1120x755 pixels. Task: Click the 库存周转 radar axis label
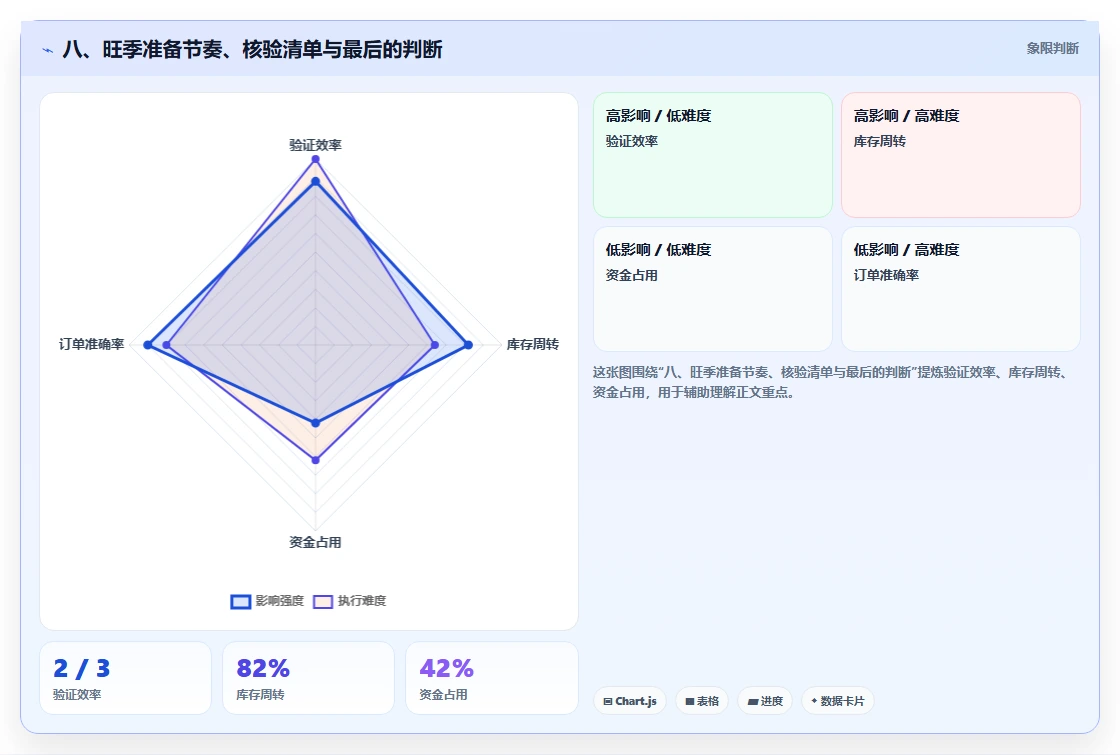(x=532, y=344)
